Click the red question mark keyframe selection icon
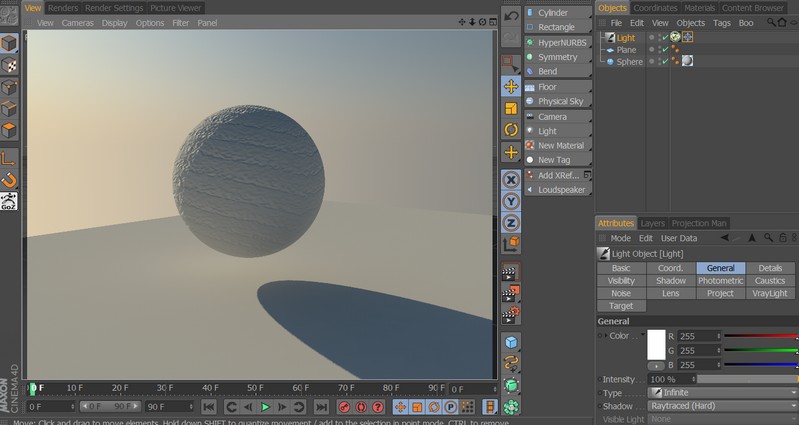The width and height of the screenshot is (799, 425). [x=378, y=407]
